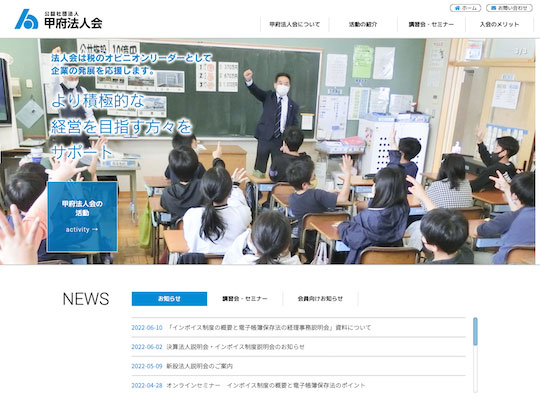Click the news list scrollbar thumb
Screen dimensions: 540x400
tap(475, 331)
